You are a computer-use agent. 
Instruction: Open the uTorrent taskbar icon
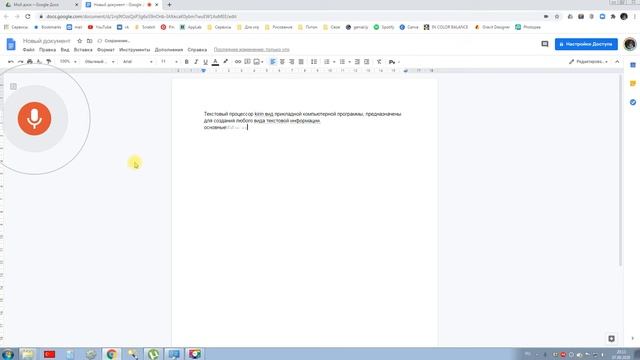[153, 354]
